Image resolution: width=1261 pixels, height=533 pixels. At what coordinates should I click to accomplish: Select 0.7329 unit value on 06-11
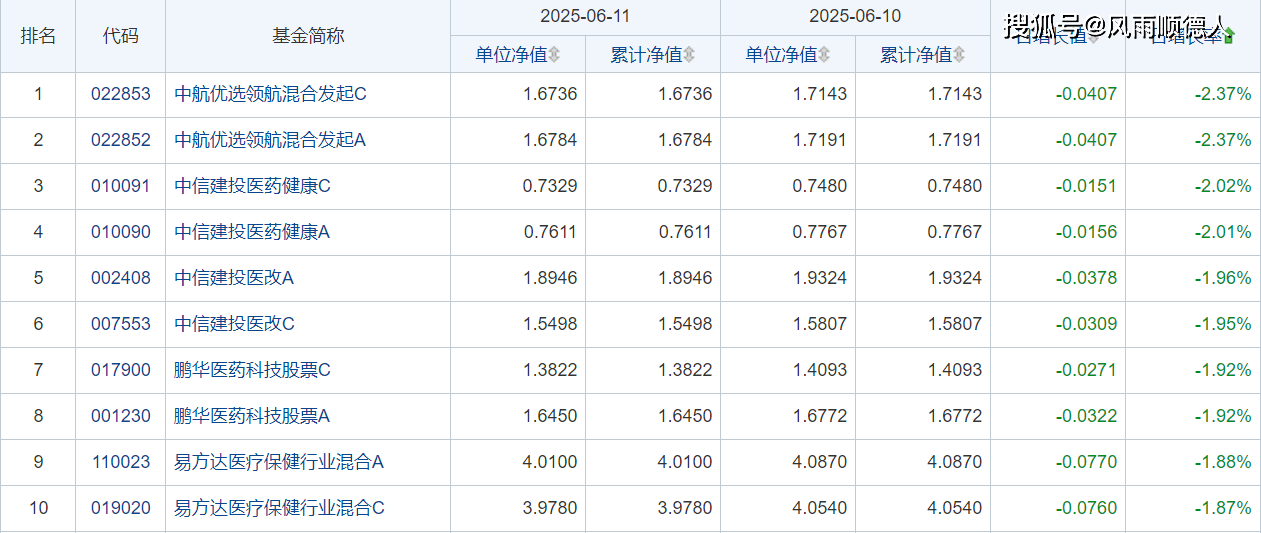[550, 186]
